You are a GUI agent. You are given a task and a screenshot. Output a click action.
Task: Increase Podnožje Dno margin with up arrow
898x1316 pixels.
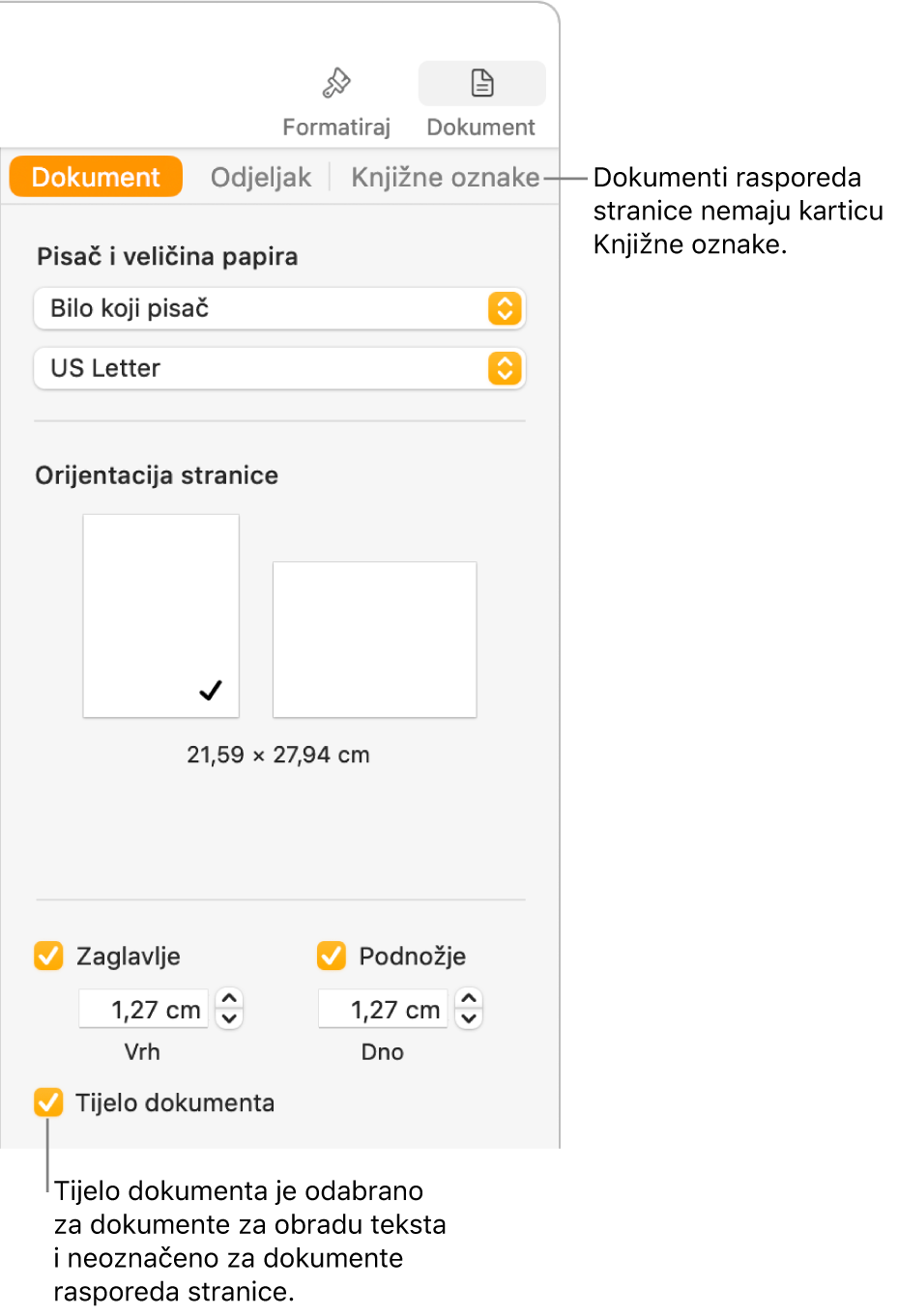pos(469,999)
